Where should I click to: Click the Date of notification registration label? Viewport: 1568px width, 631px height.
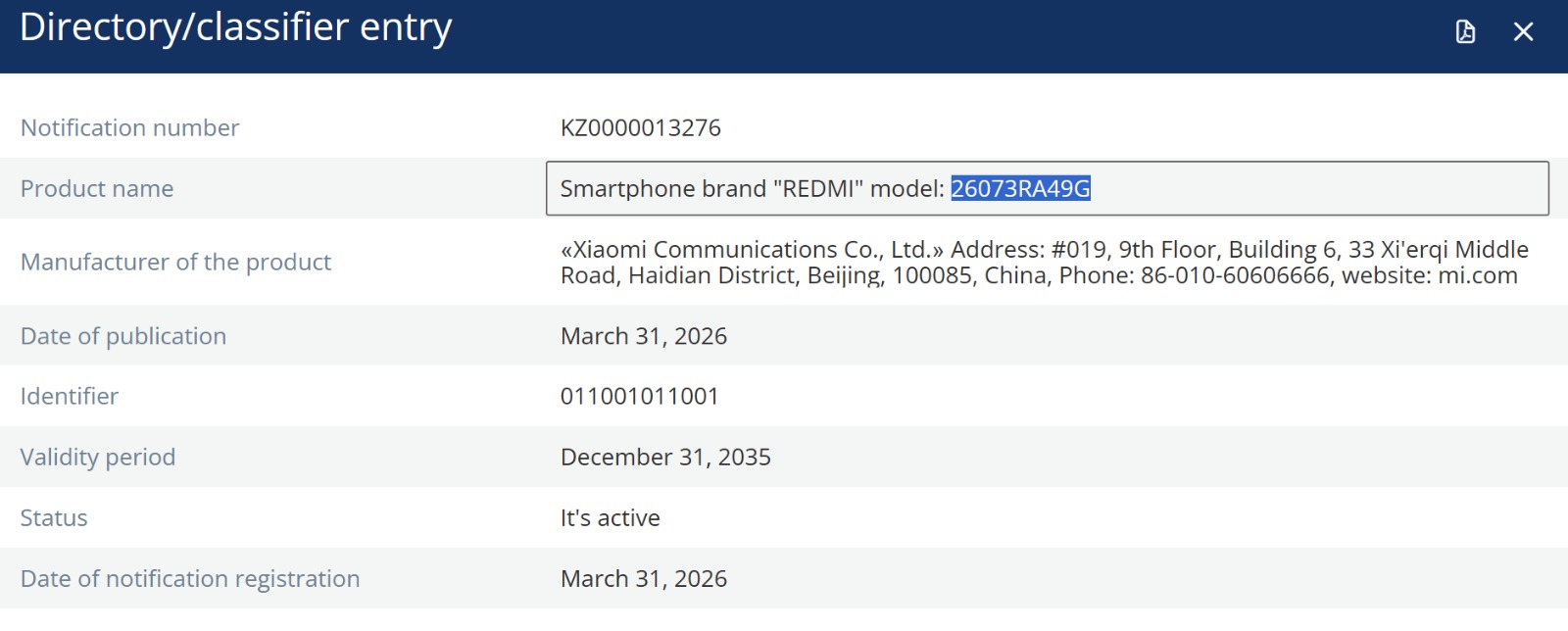(190, 579)
